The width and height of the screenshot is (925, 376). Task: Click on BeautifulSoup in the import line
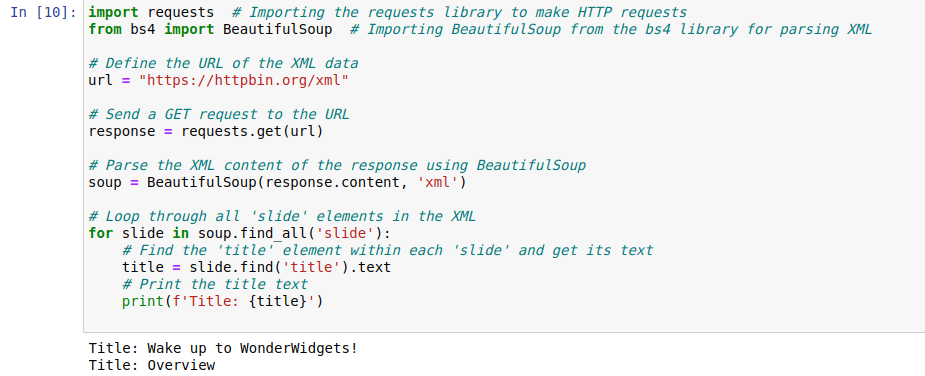click(x=277, y=30)
